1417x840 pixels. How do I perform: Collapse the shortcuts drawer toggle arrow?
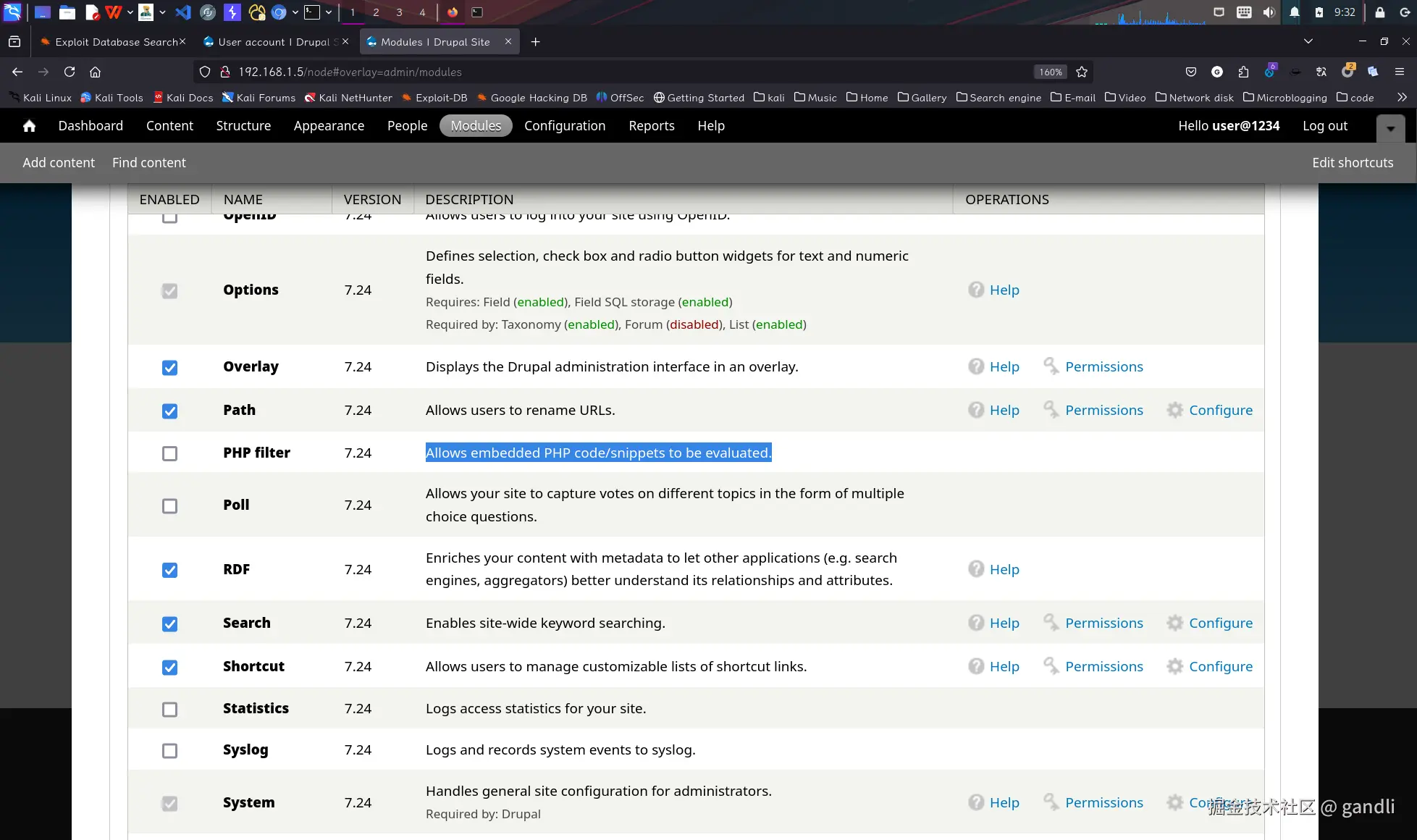1390,128
